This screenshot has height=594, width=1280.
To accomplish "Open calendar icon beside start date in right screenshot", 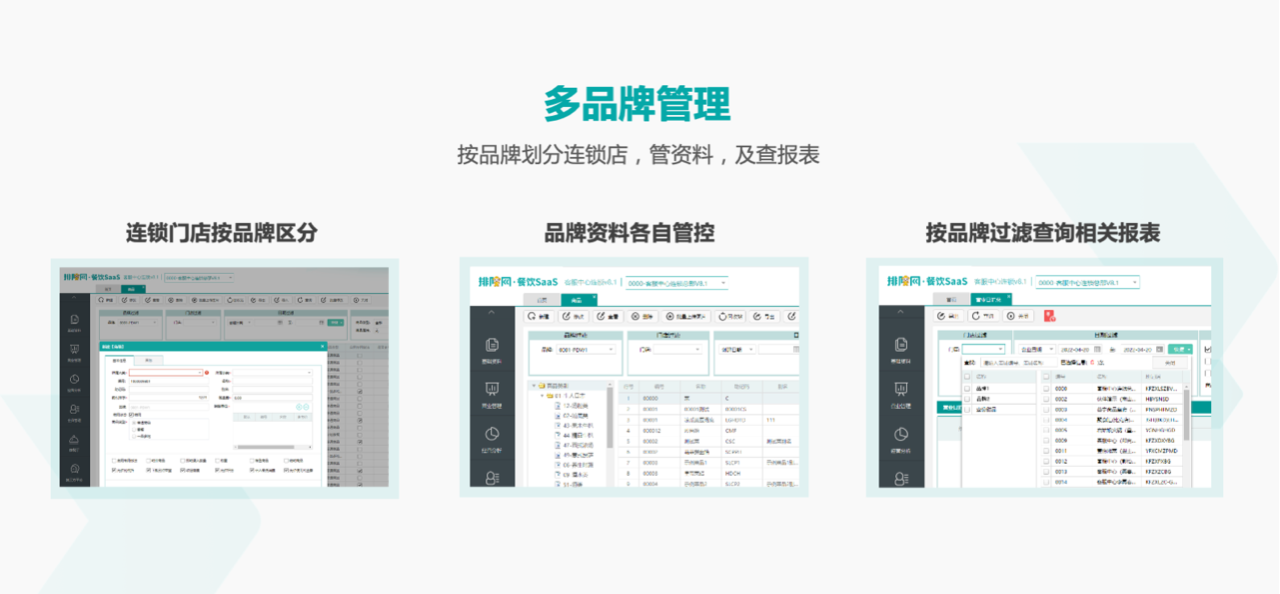I will 1097,349.
